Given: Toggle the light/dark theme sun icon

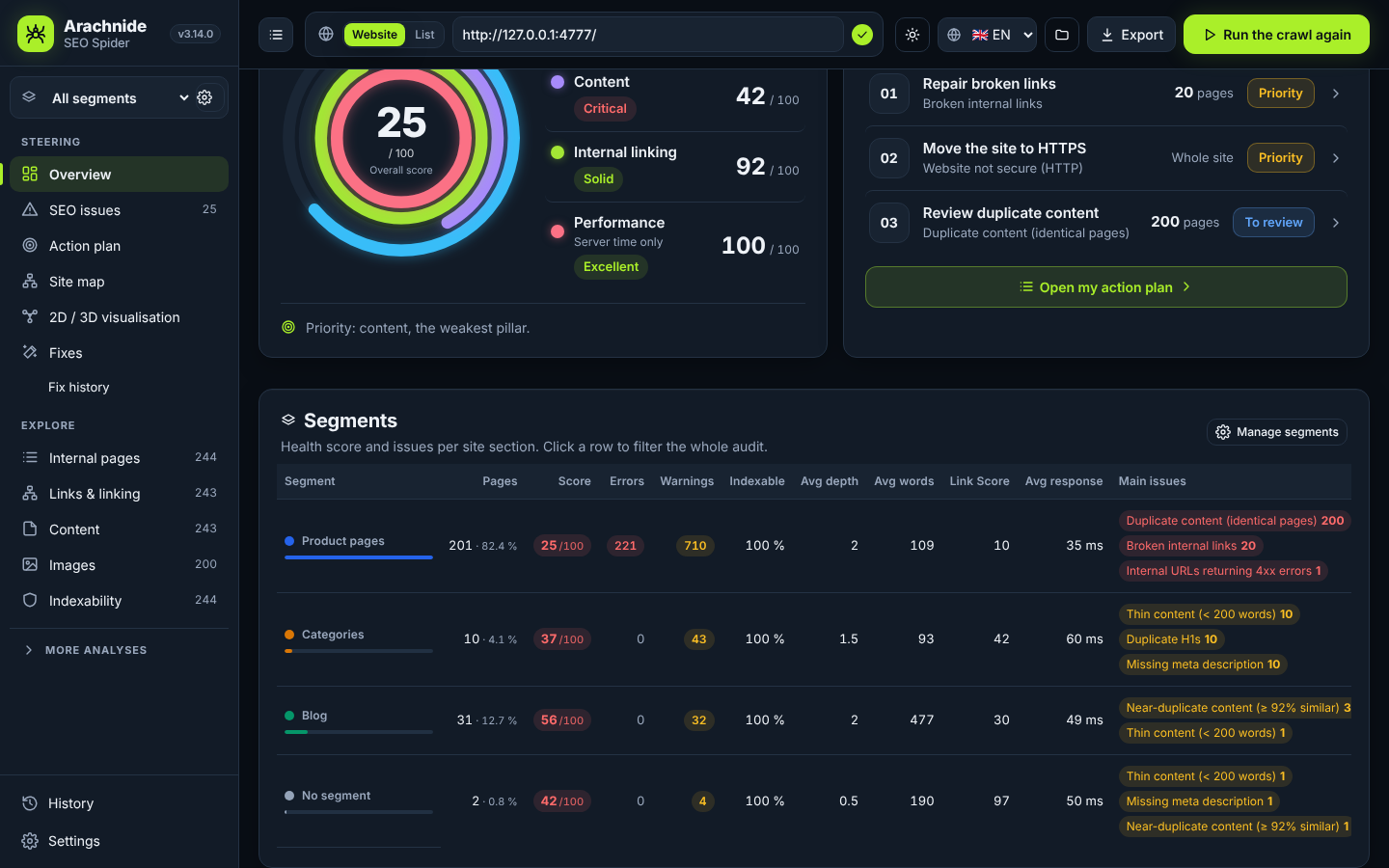Looking at the screenshot, I should 912,35.
